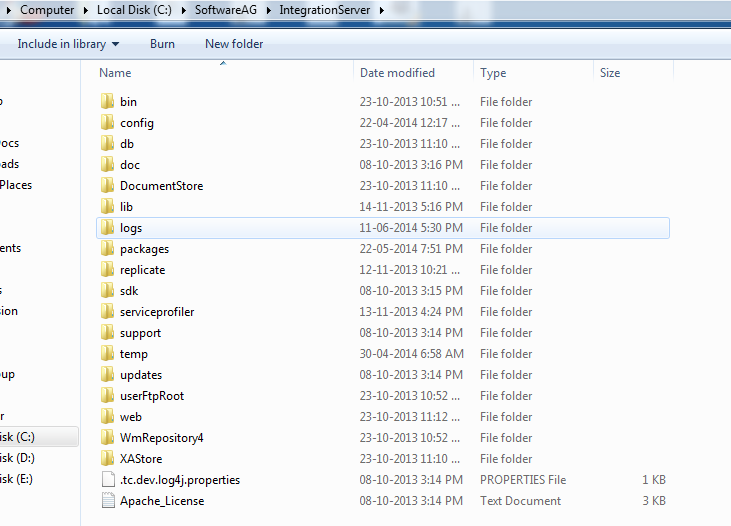
Task: Click the userFtpRoot folder name
Action: 152,396
